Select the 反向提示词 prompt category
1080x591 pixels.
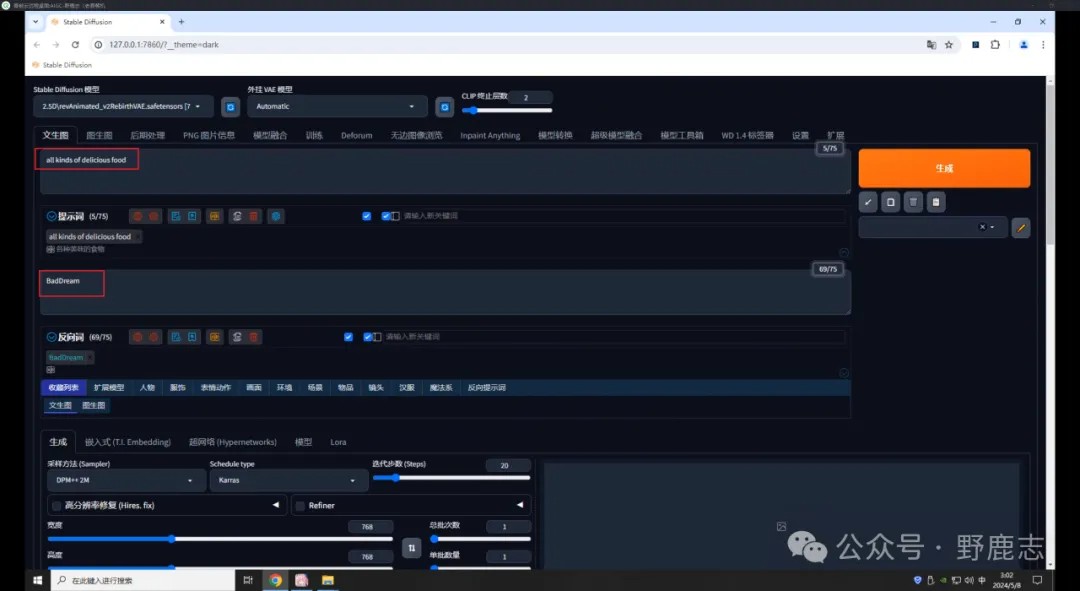[486, 388]
